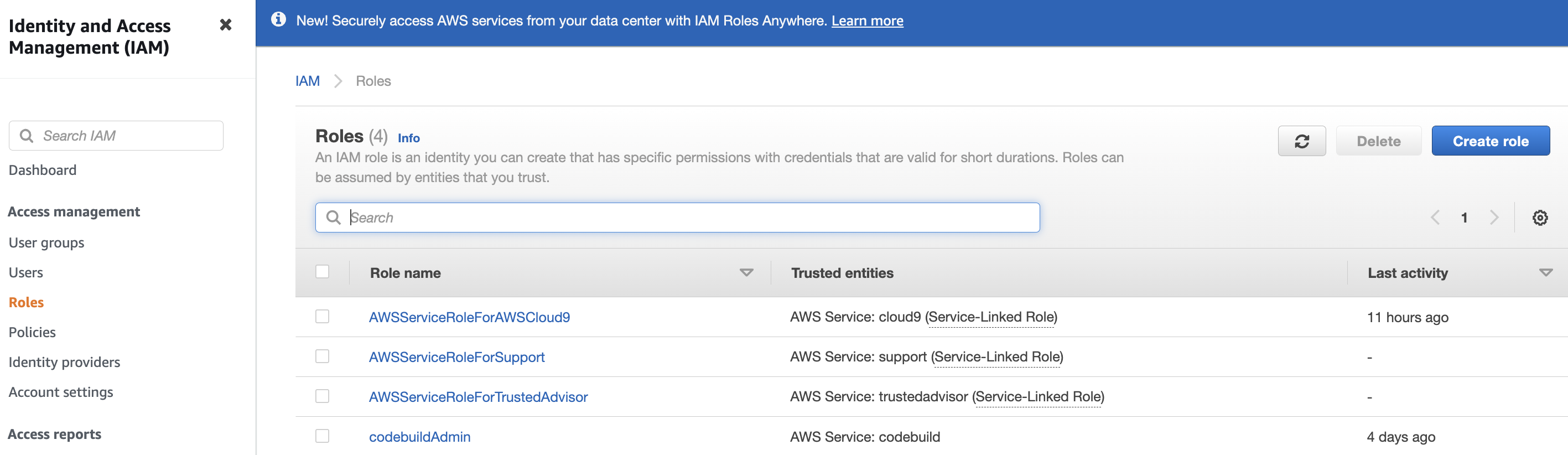Go to previous page of roles
Viewport: 1568px width, 455px height.
(x=1435, y=218)
